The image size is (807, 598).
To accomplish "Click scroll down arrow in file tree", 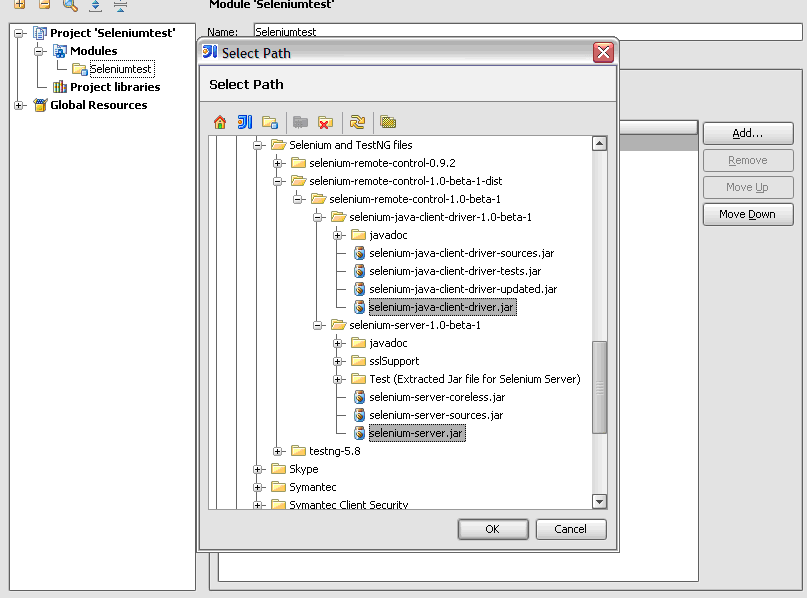I will (x=600, y=501).
